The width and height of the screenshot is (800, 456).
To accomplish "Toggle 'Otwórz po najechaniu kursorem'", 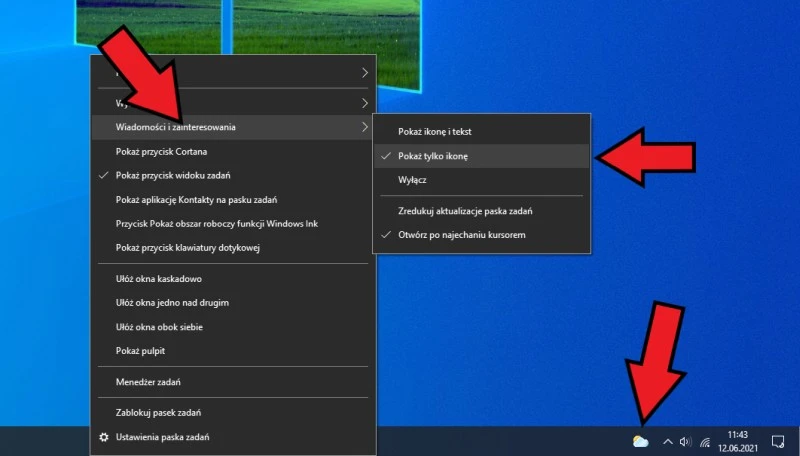I will click(460, 234).
